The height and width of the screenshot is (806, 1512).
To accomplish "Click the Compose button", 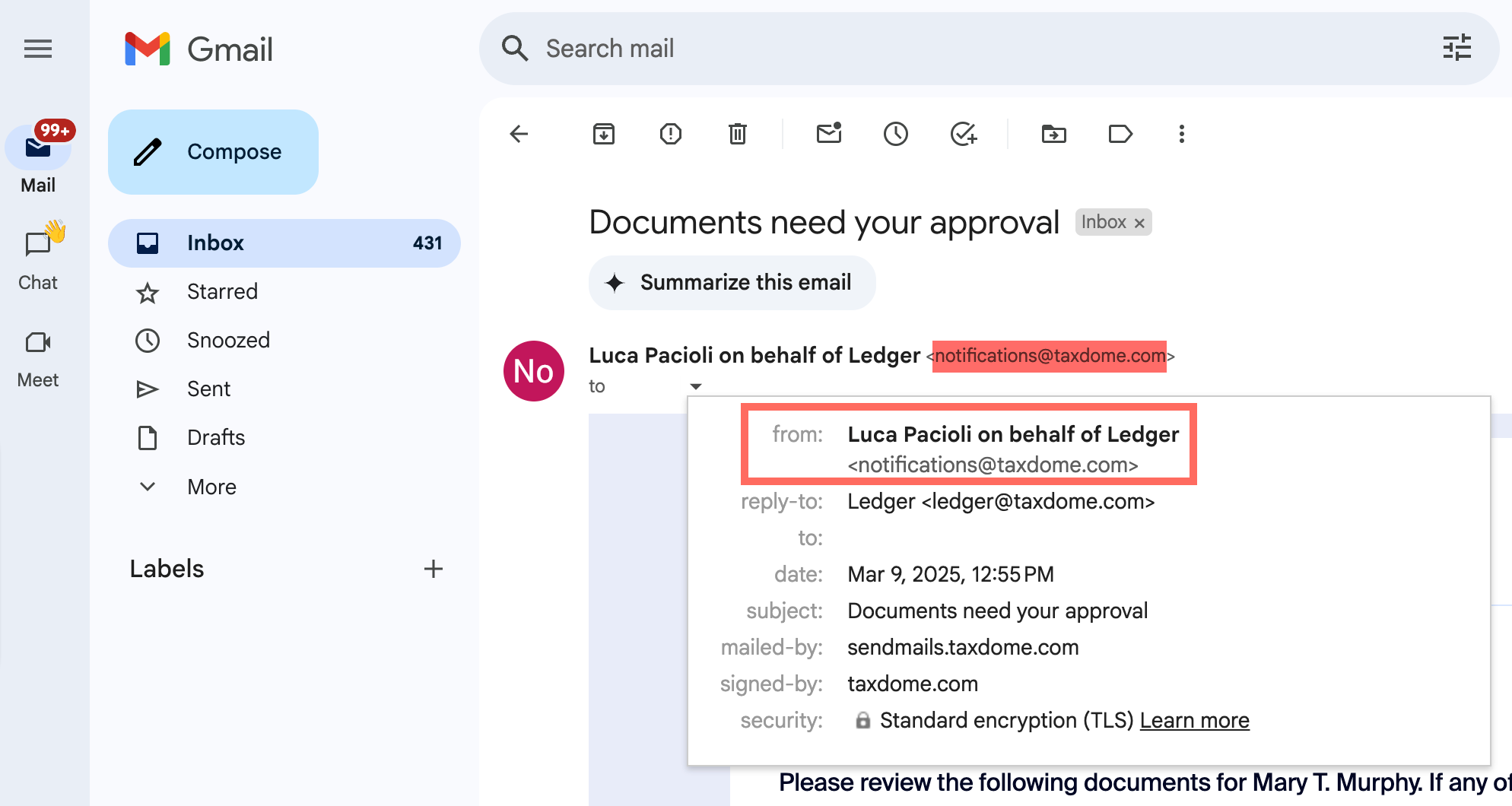I will (213, 152).
